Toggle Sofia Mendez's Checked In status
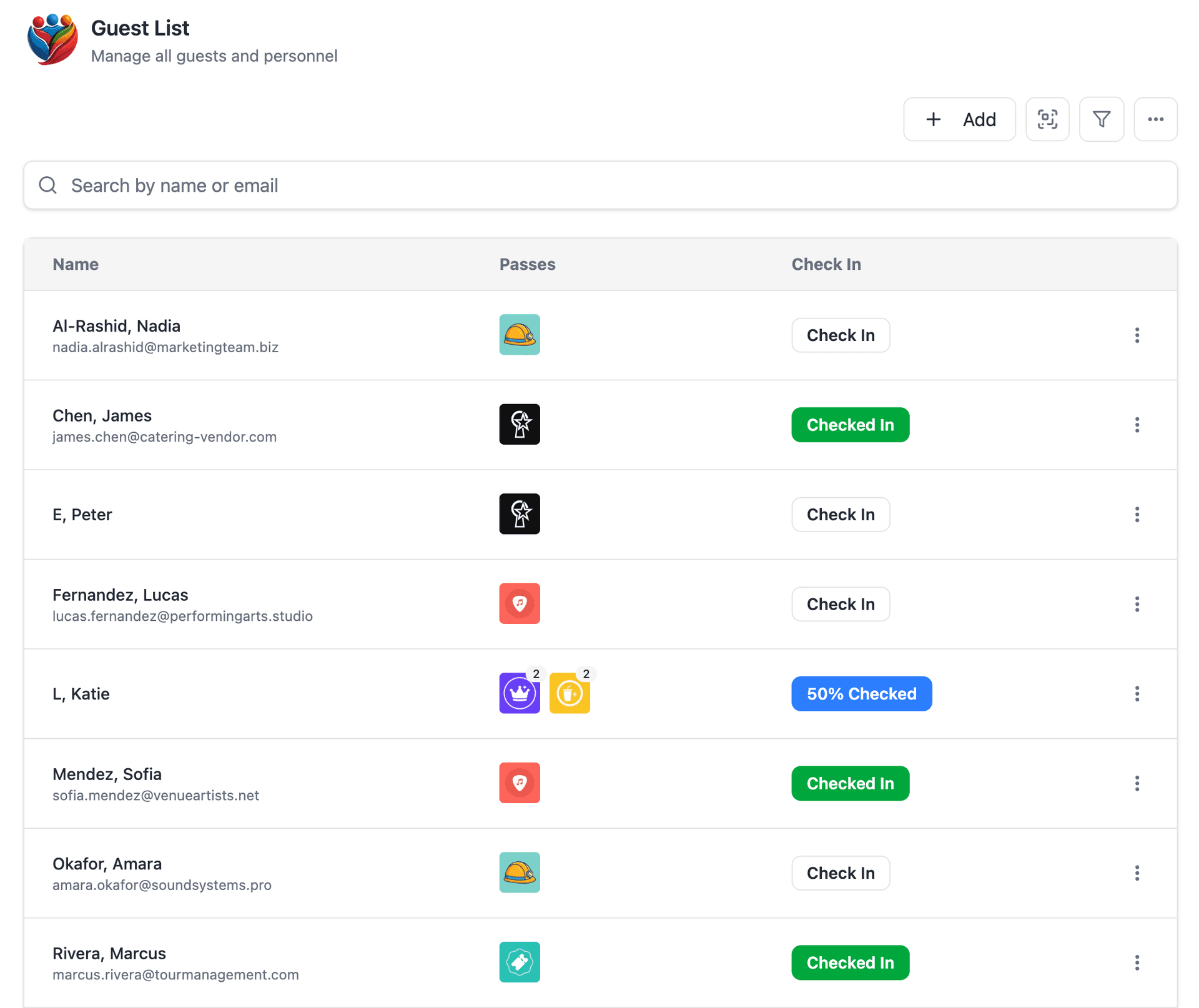1199x1008 pixels. (850, 783)
